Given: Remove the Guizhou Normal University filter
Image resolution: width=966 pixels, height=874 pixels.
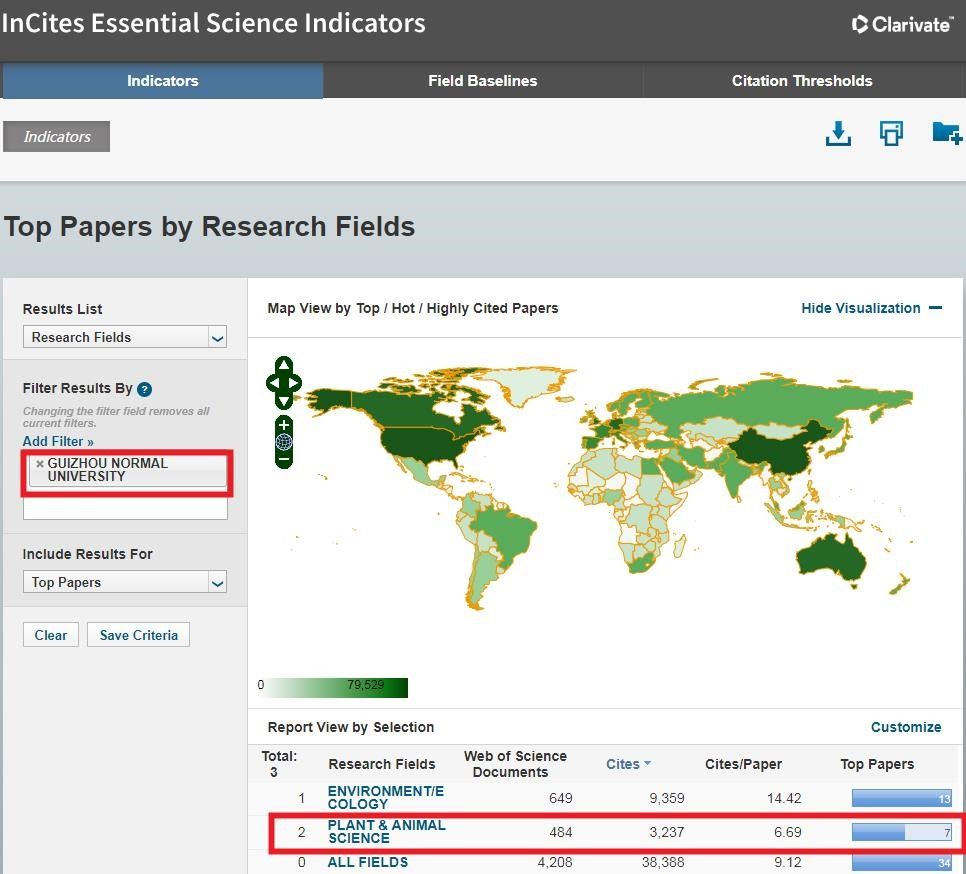Looking at the screenshot, I should (40, 464).
